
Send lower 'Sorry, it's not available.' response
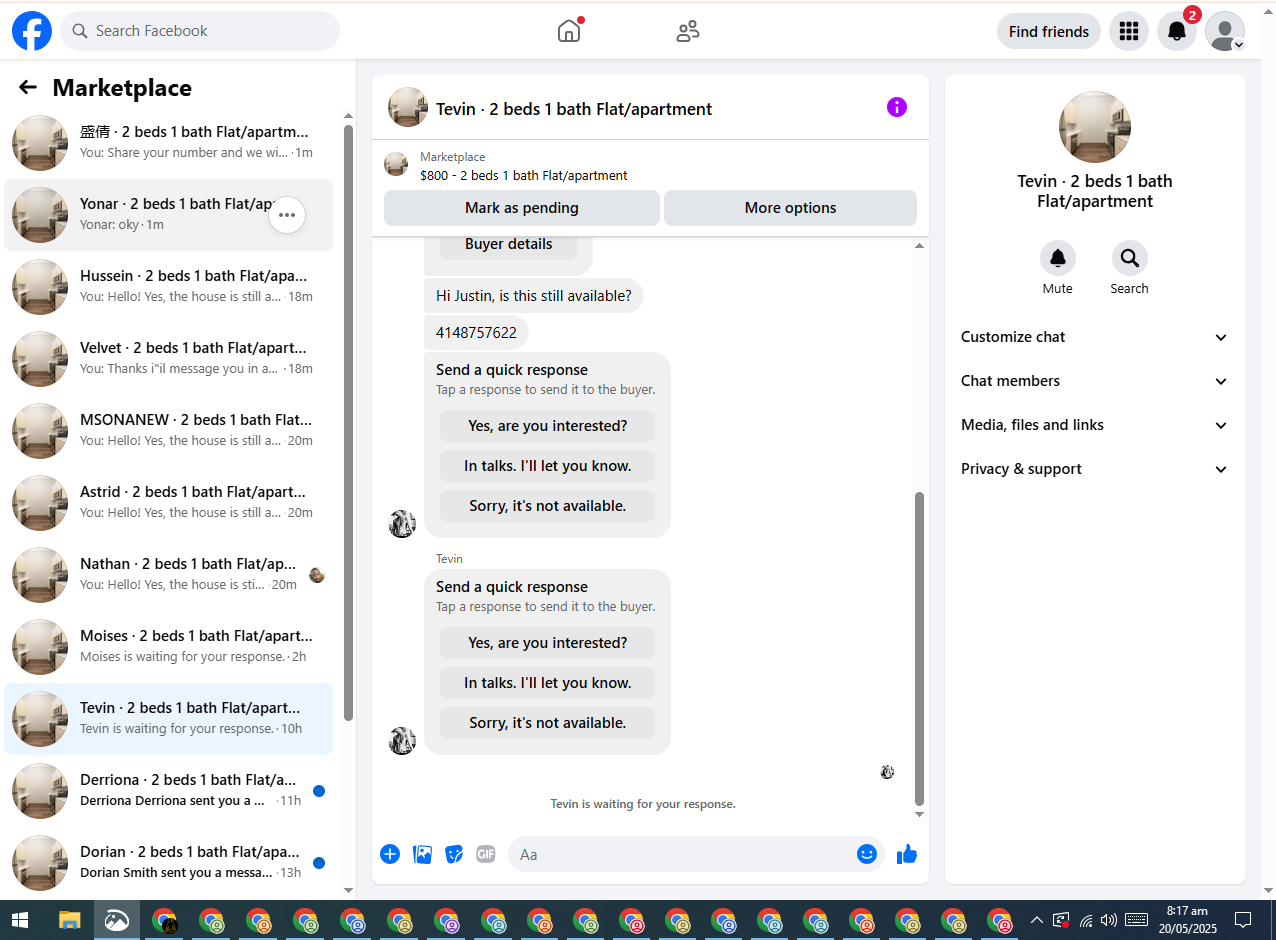[x=548, y=723]
